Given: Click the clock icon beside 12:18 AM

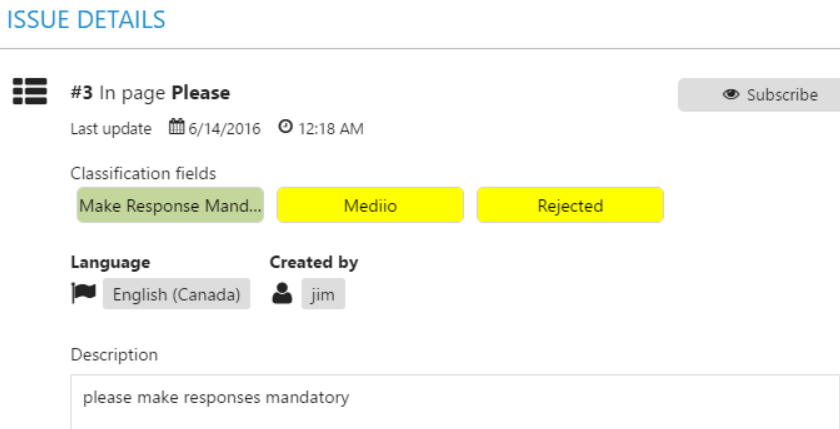Looking at the screenshot, I should [286, 127].
